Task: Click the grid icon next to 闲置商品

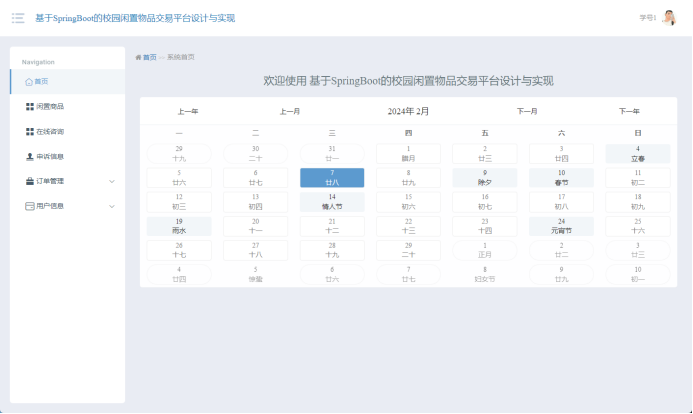Action: pyautogui.click(x=30, y=106)
